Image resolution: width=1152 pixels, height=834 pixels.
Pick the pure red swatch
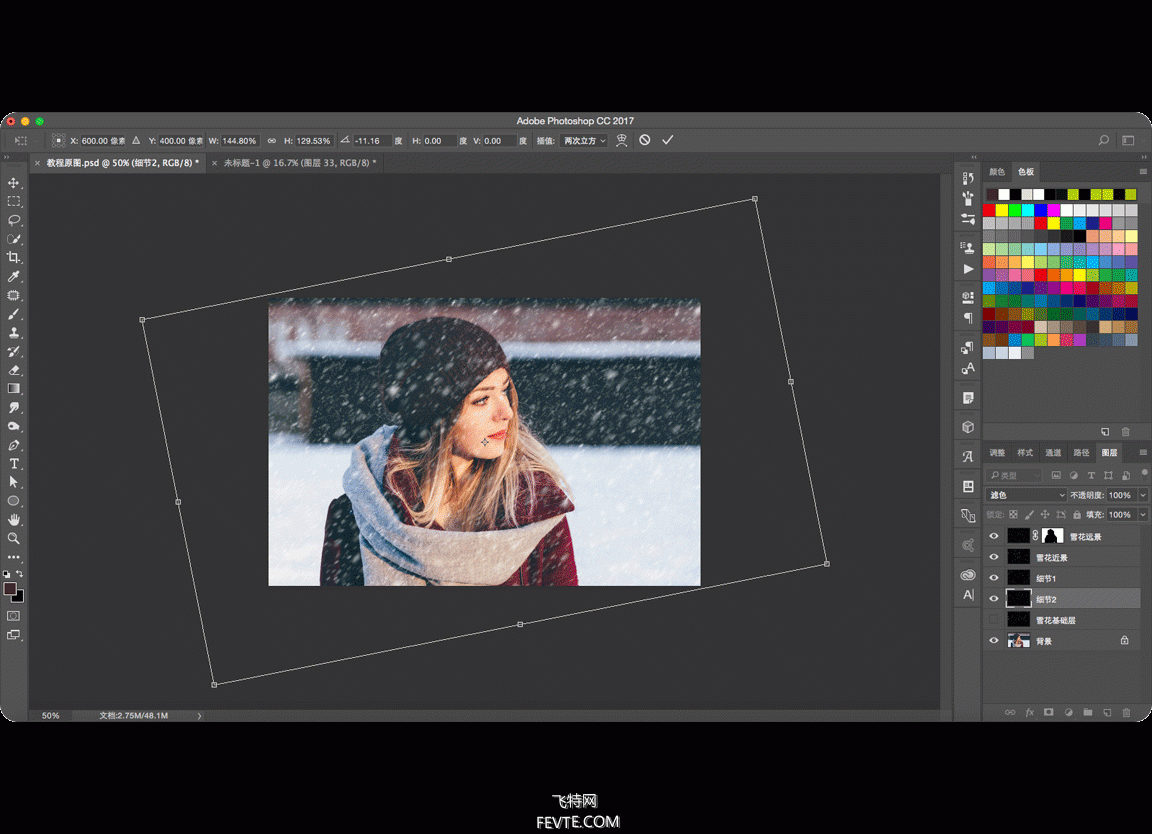(989, 210)
